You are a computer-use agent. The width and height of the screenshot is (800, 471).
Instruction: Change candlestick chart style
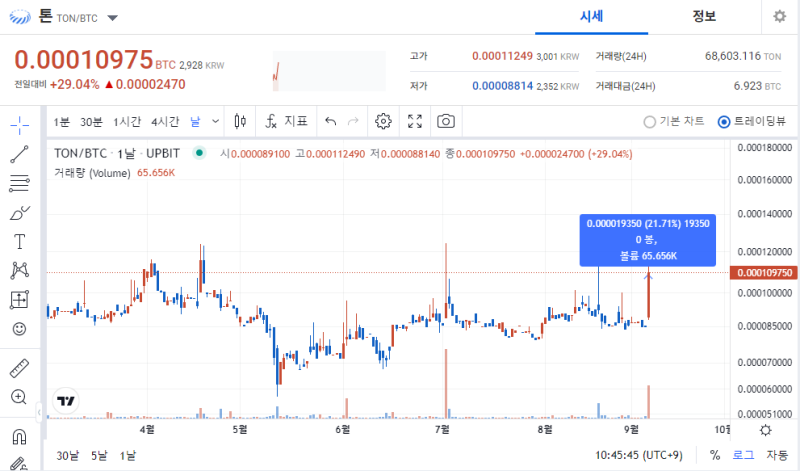[x=240, y=121]
